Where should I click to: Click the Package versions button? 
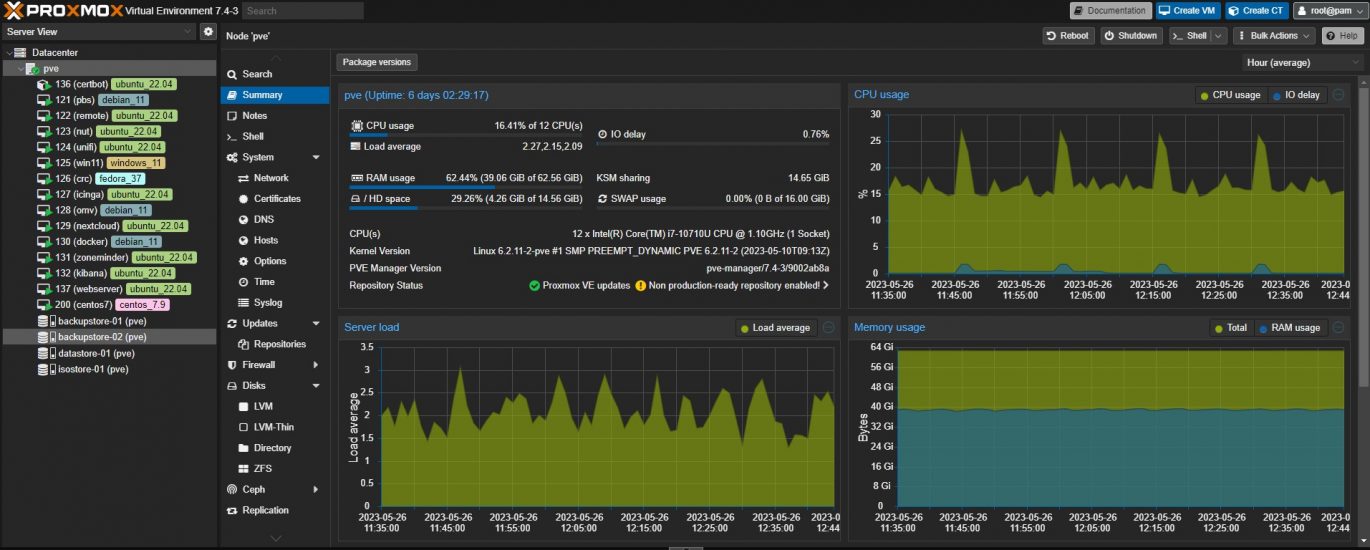tap(376, 62)
